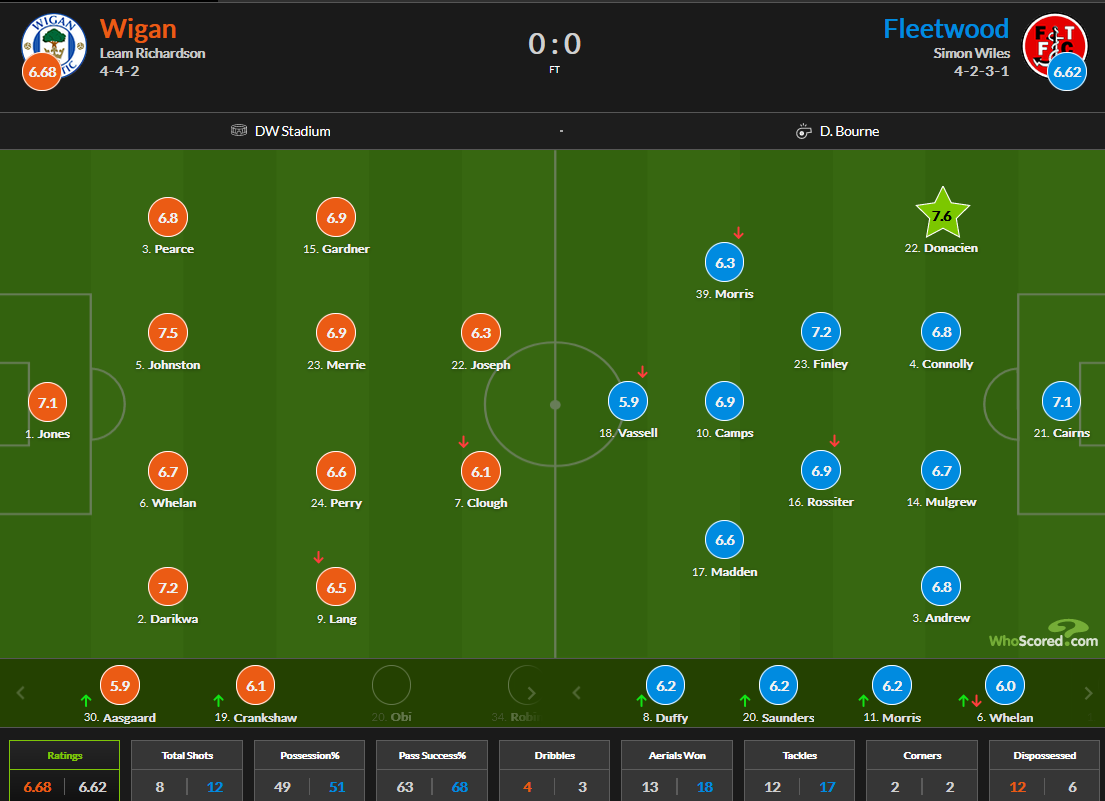Image resolution: width=1105 pixels, height=801 pixels.
Task: Click the stadium icon beside DW Stadium
Action: [x=239, y=131]
